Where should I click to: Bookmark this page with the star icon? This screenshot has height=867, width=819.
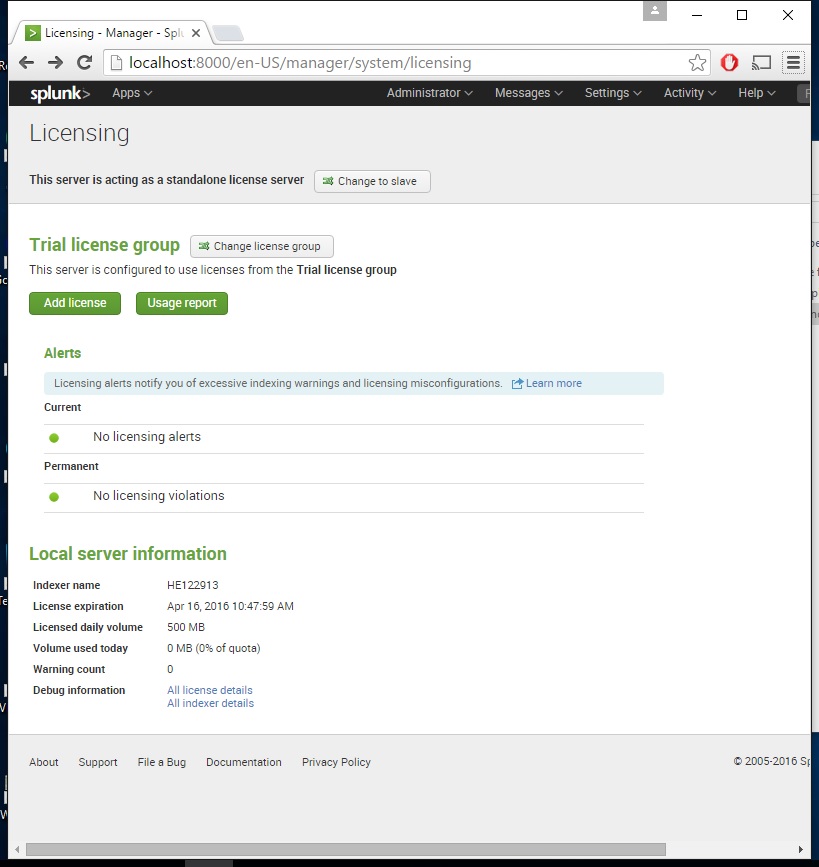pyautogui.click(x=697, y=63)
